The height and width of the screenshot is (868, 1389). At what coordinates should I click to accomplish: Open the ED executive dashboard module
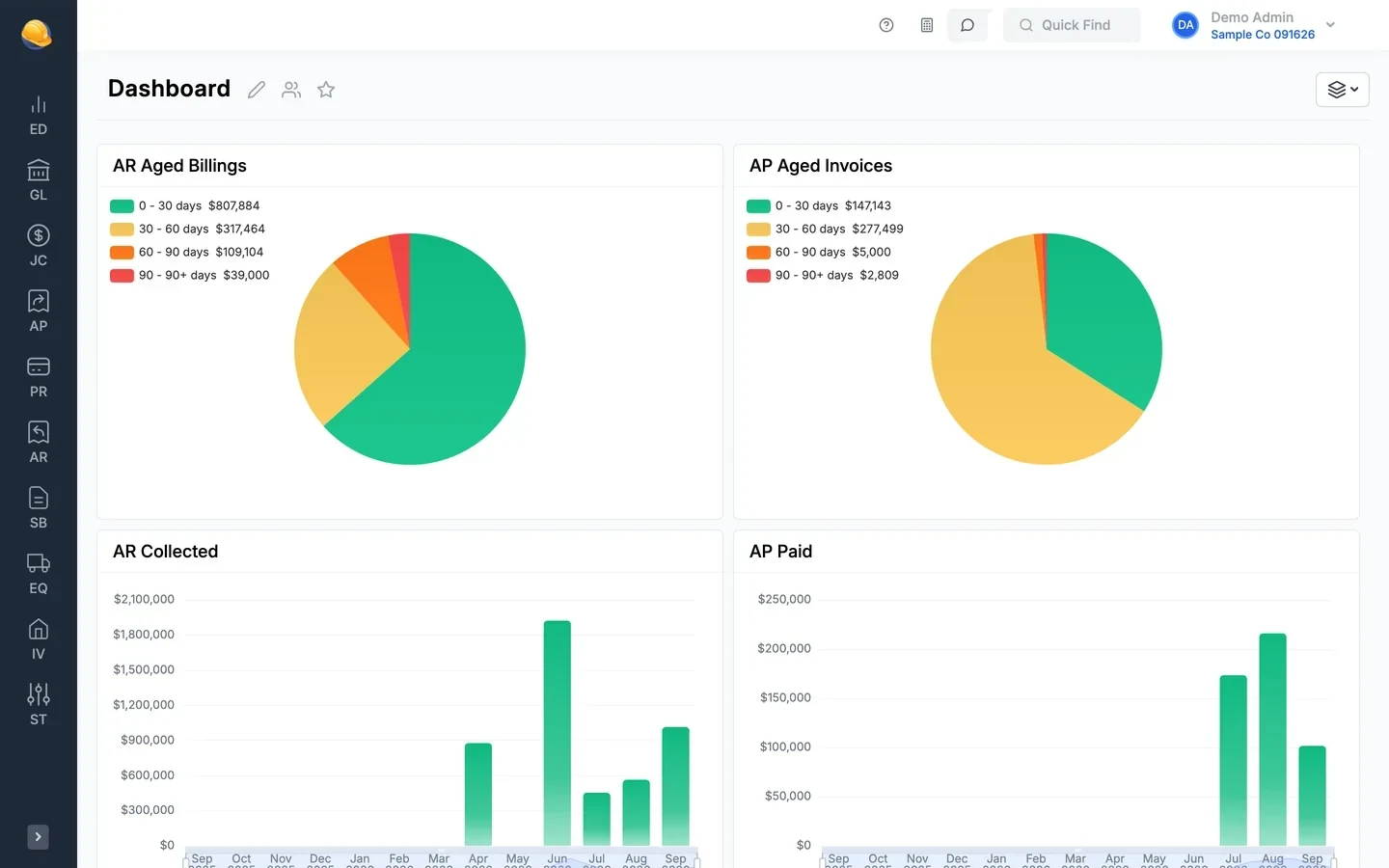pos(38,116)
